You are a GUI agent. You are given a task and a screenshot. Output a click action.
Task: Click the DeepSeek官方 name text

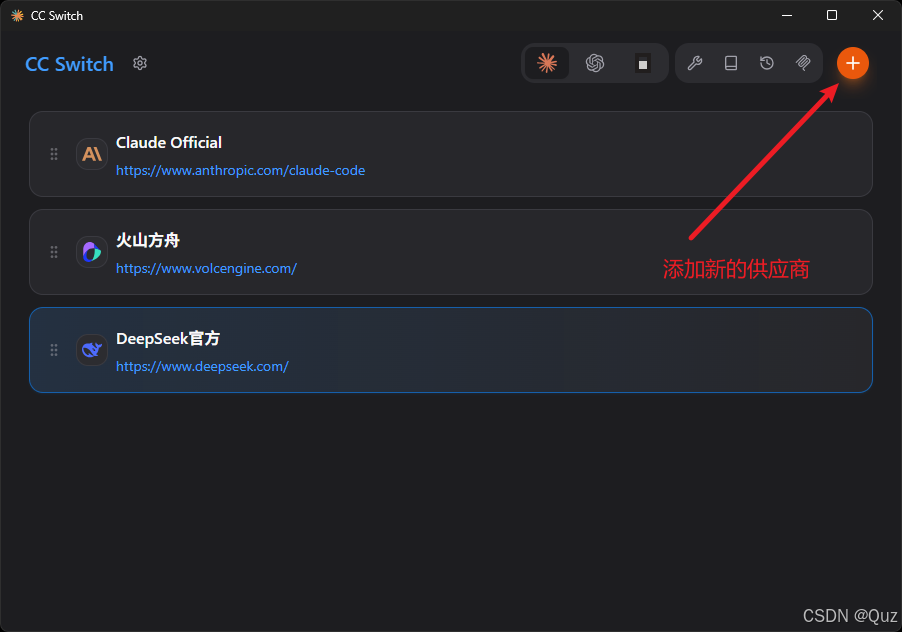(x=168, y=339)
